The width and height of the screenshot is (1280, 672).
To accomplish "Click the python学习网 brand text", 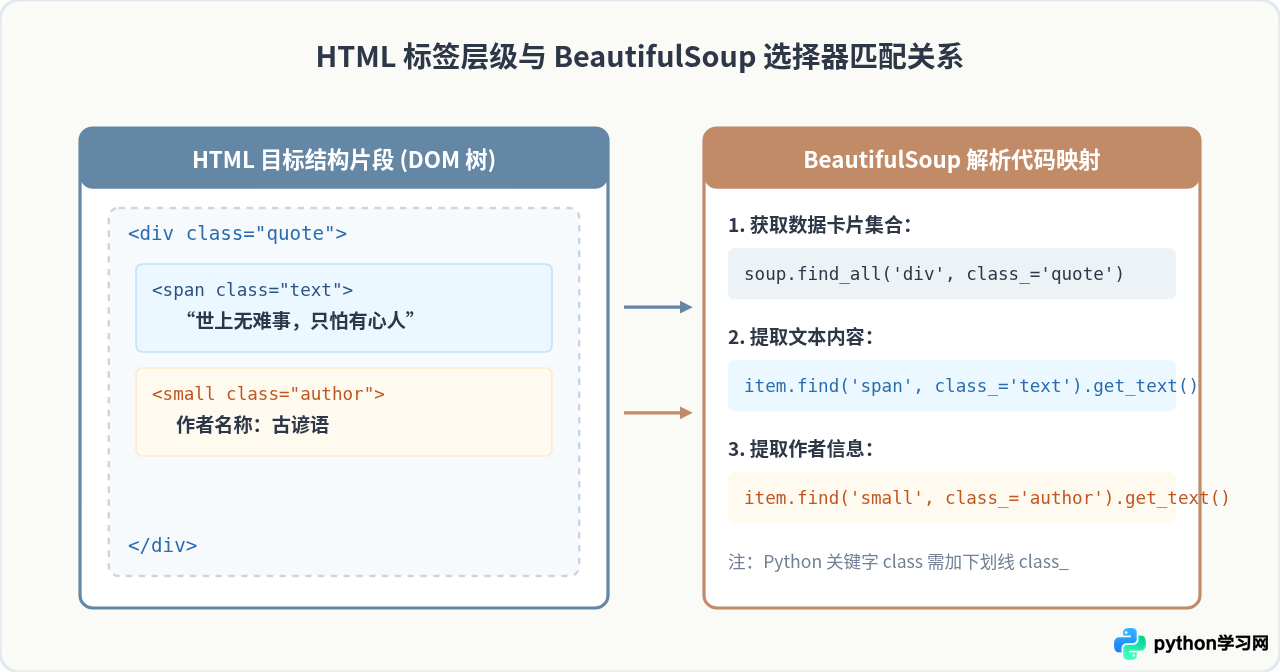I will tap(1211, 644).
